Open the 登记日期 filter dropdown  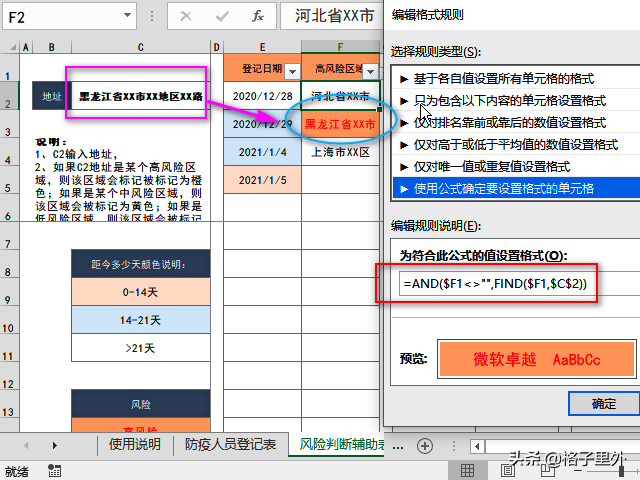point(292,72)
